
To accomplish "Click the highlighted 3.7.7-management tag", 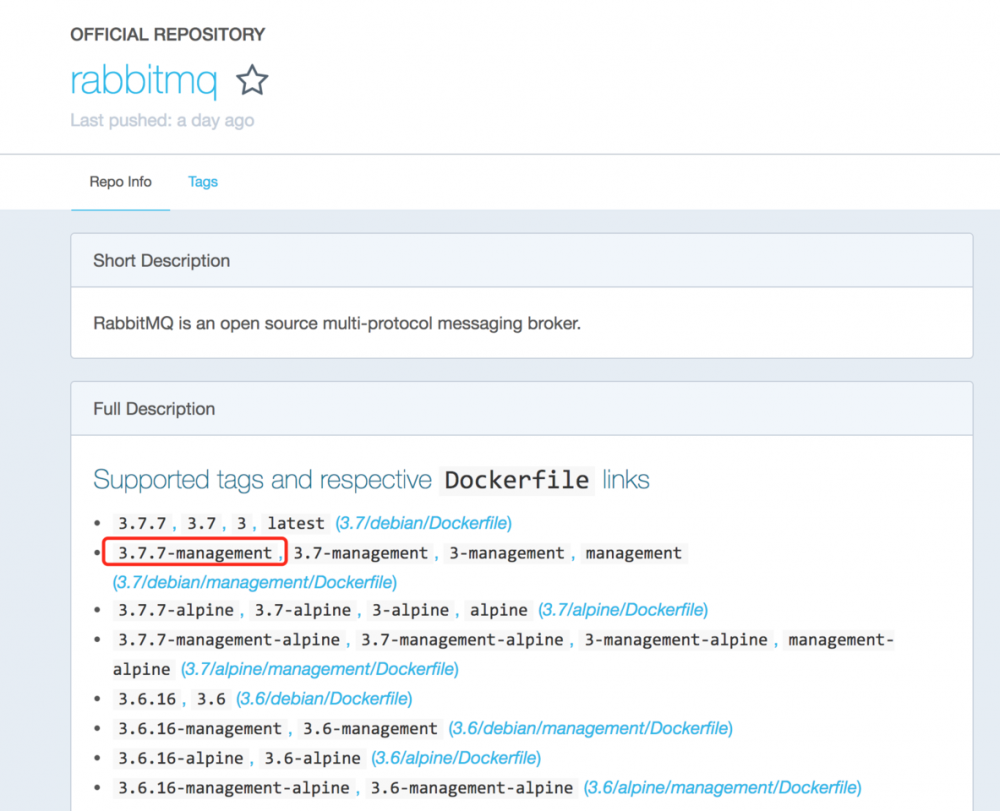I will click(x=195, y=553).
